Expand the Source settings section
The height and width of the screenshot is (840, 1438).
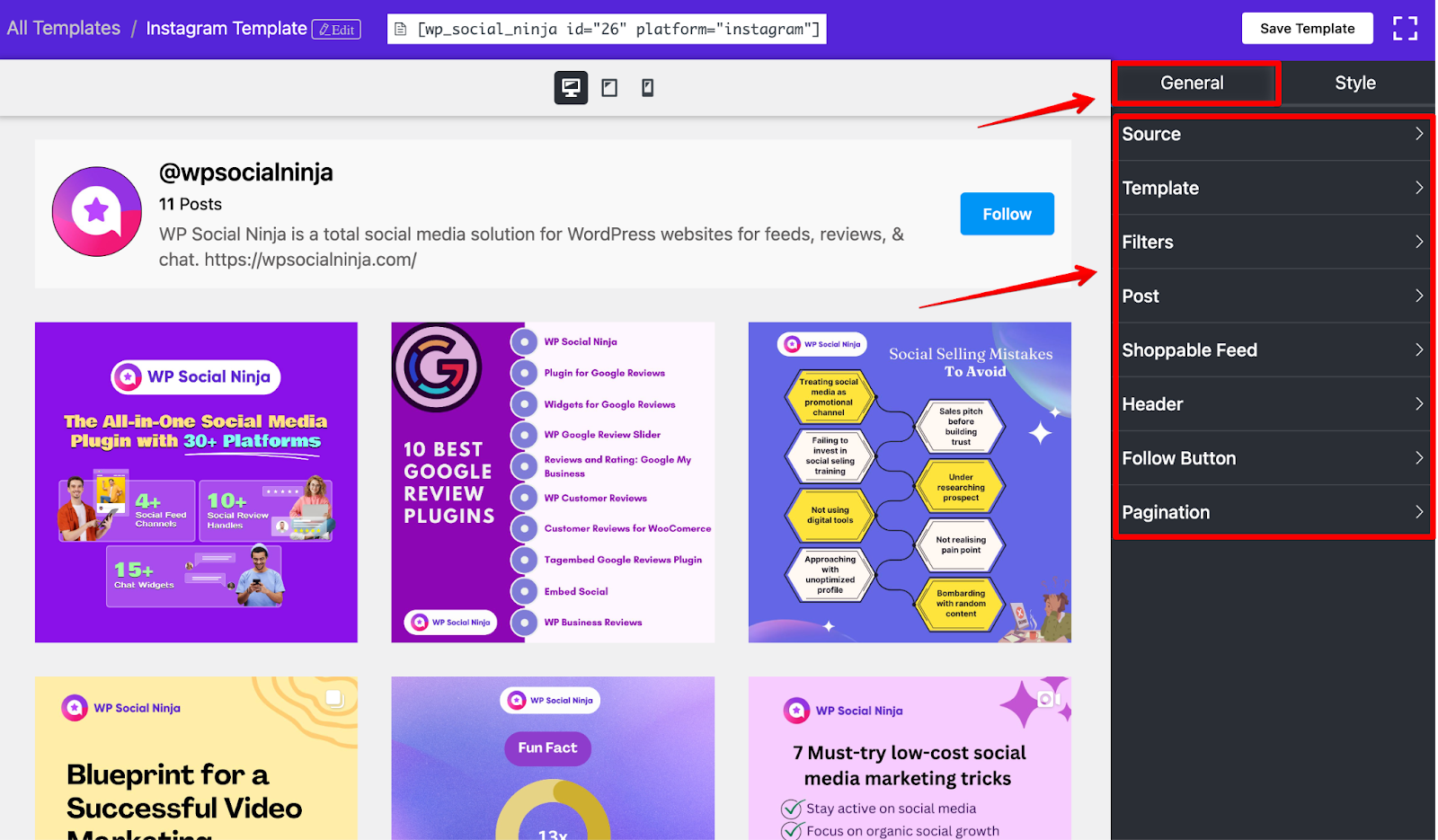click(1273, 134)
